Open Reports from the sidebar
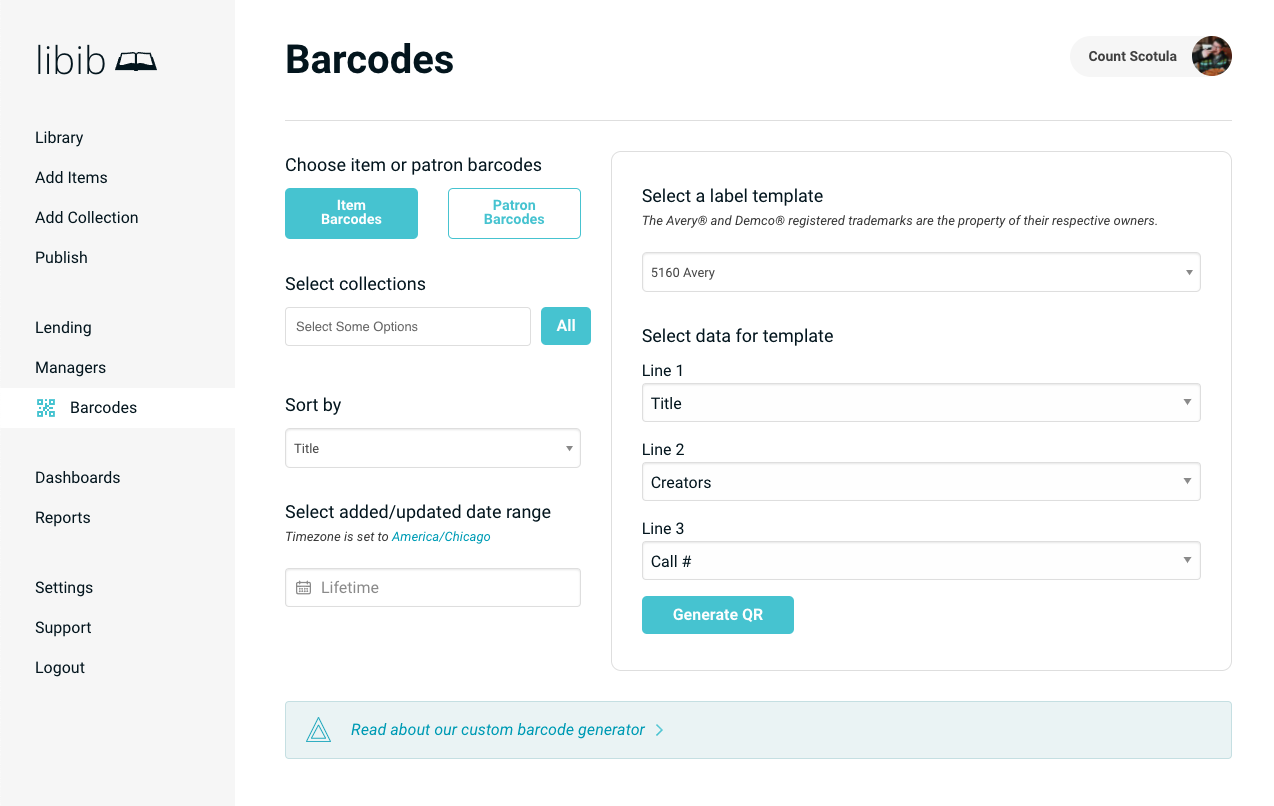The height and width of the screenshot is (806, 1274). click(62, 517)
